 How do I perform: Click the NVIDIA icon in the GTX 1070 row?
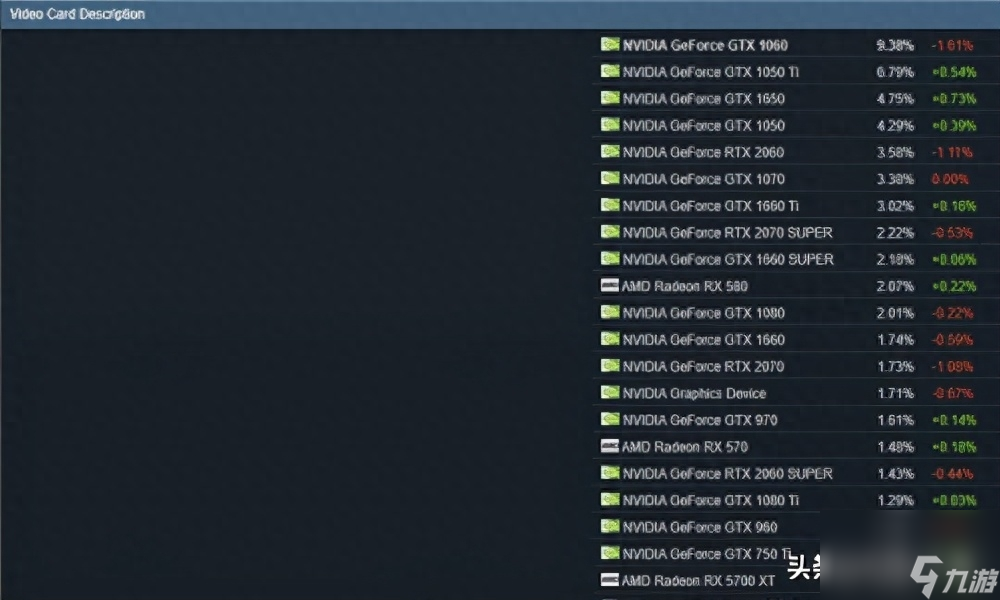point(610,178)
